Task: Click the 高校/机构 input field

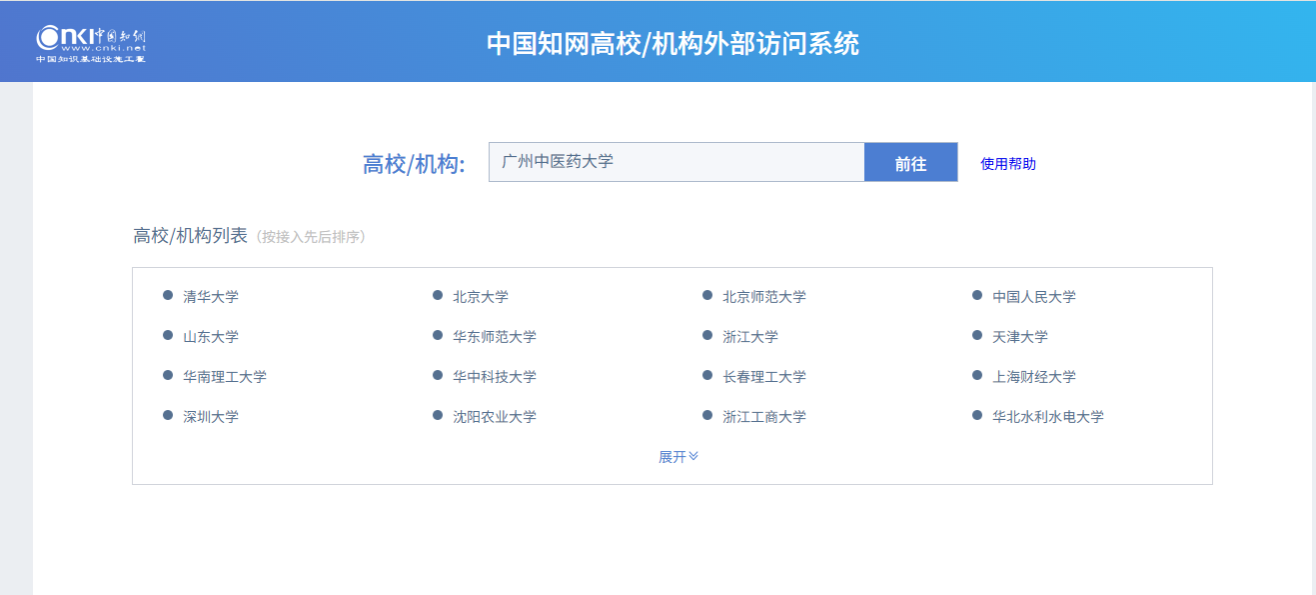Action: [x=676, y=162]
